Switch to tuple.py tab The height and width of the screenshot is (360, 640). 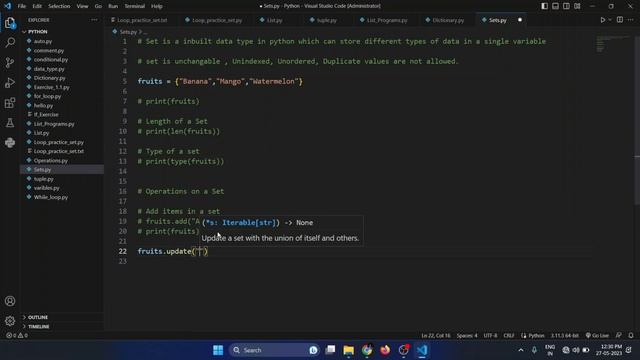[x=327, y=20]
